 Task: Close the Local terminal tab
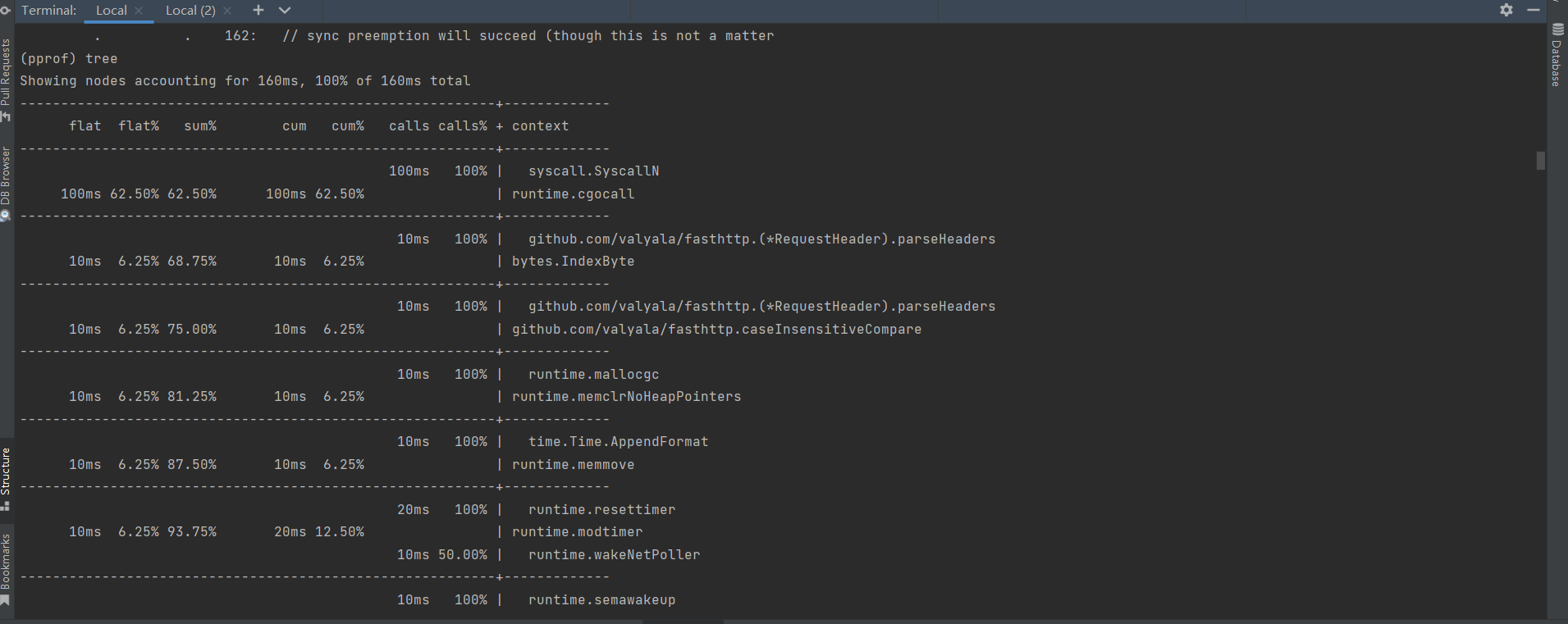click(139, 11)
